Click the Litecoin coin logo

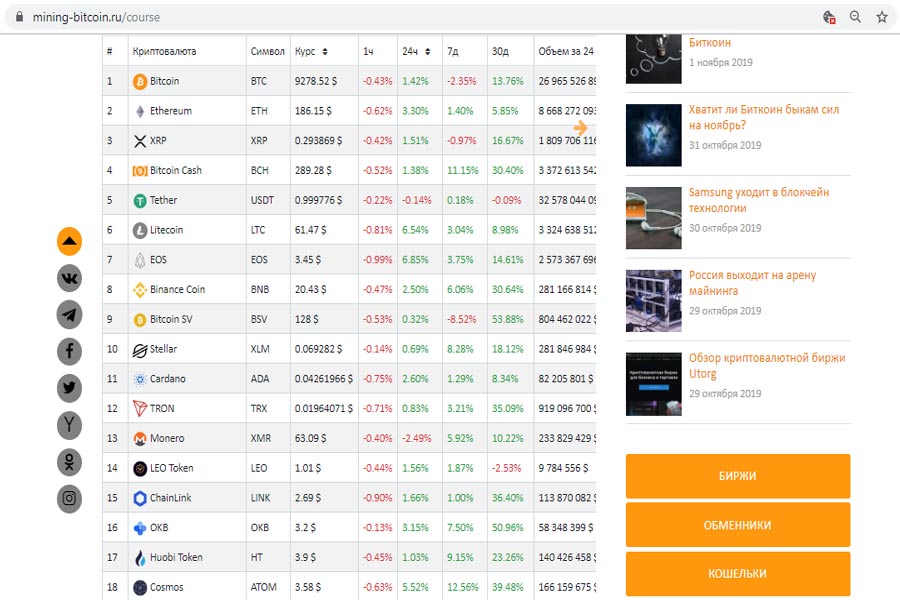coord(140,230)
